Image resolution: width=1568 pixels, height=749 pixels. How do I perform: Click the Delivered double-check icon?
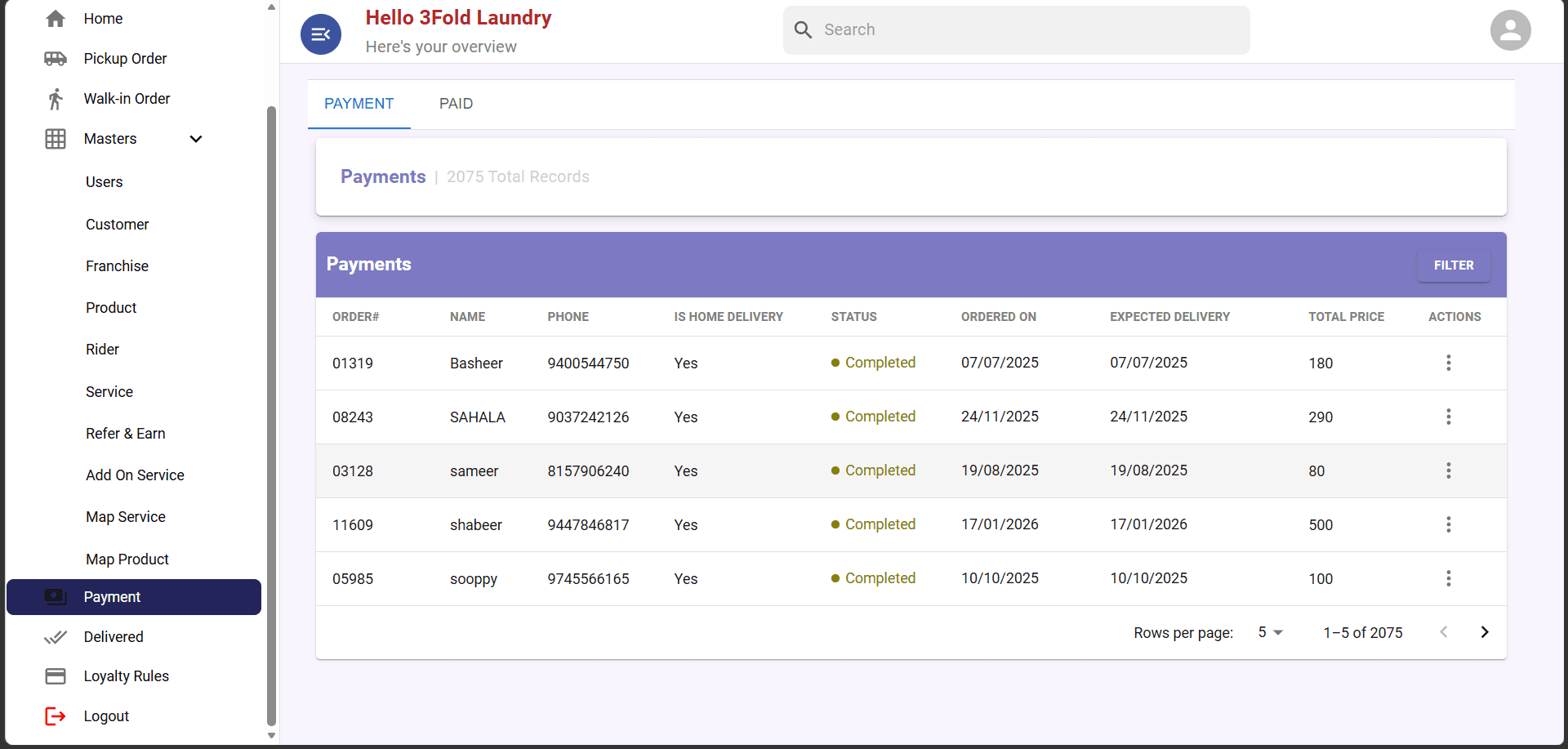click(x=56, y=637)
